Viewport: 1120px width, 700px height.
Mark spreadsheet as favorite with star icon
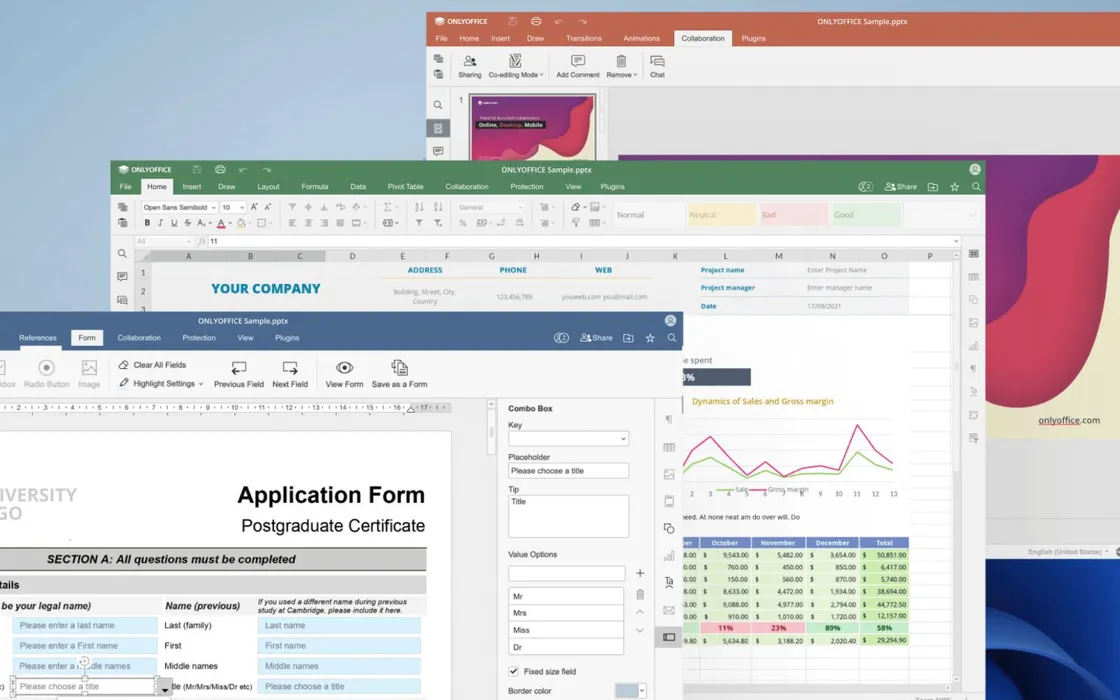tap(954, 186)
